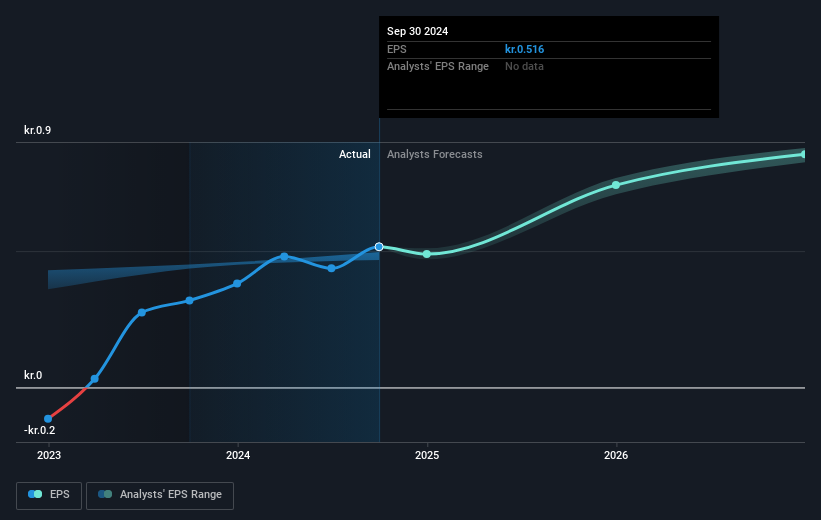Click the EPS point at shaded region start
Image resolution: width=821 pixels, height=520 pixels.
[x=190, y=301]
